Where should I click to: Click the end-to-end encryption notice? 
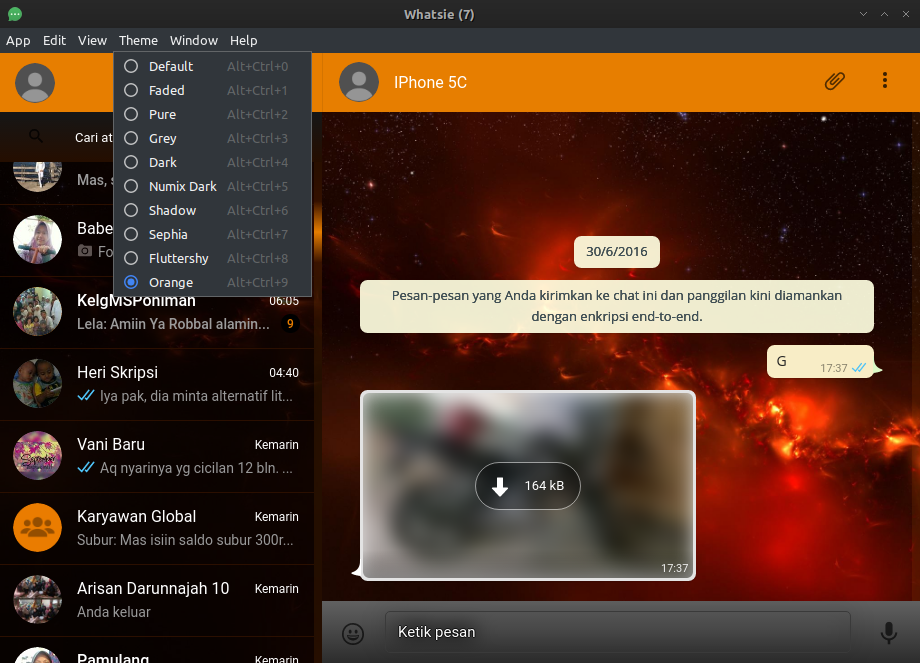[617, 306]
